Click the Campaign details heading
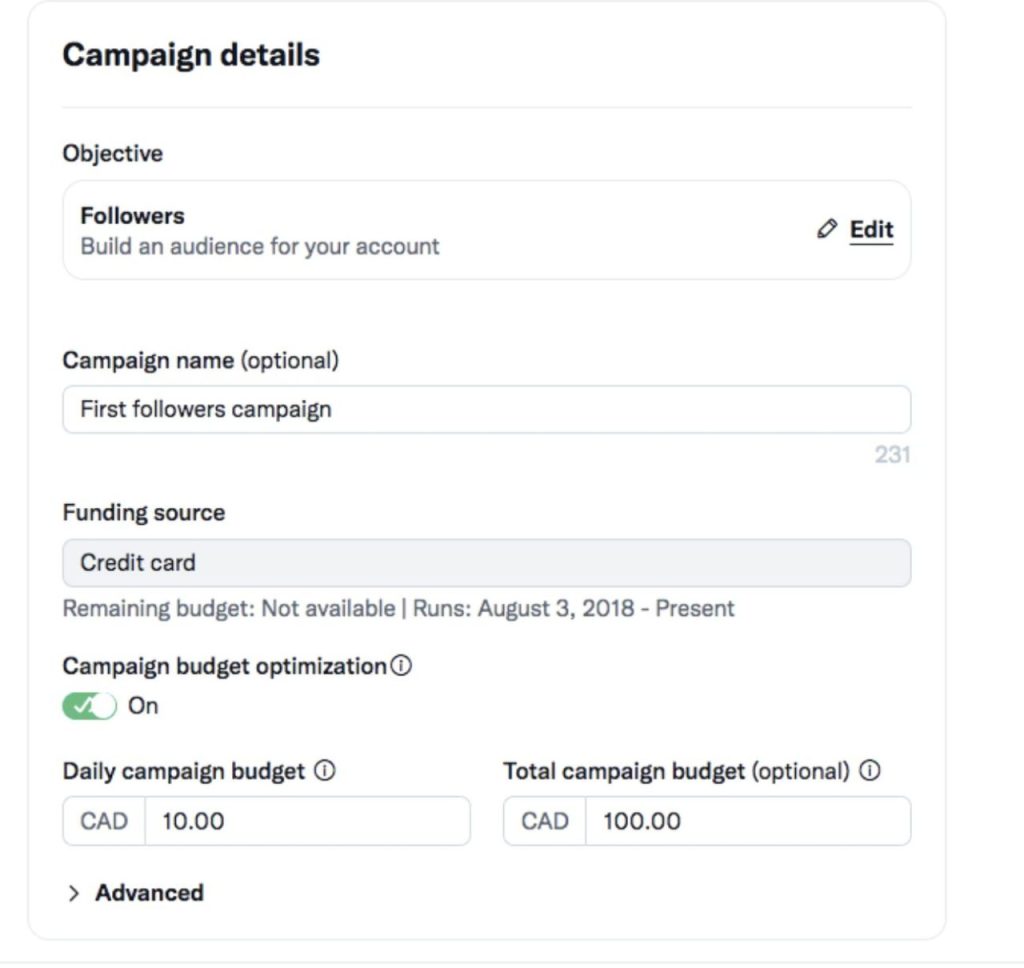The image size is (1024, 968). point(191,55)
